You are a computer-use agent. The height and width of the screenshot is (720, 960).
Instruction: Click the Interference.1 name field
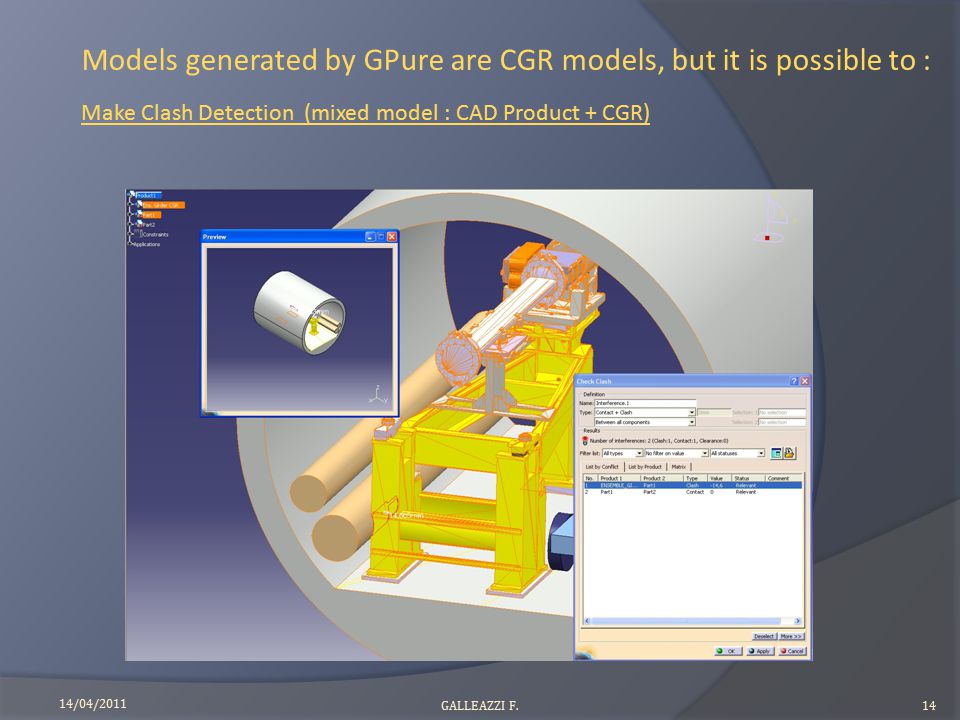[x=645, y=403]
